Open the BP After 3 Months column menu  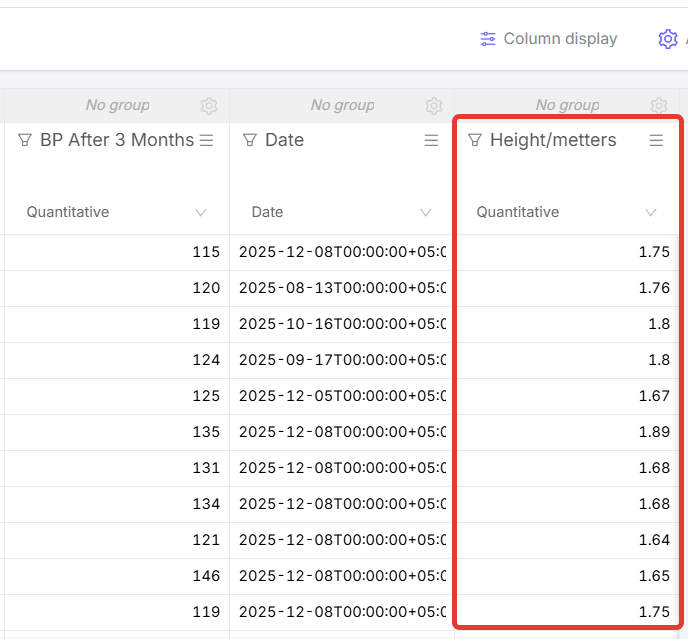coord(207,141)
